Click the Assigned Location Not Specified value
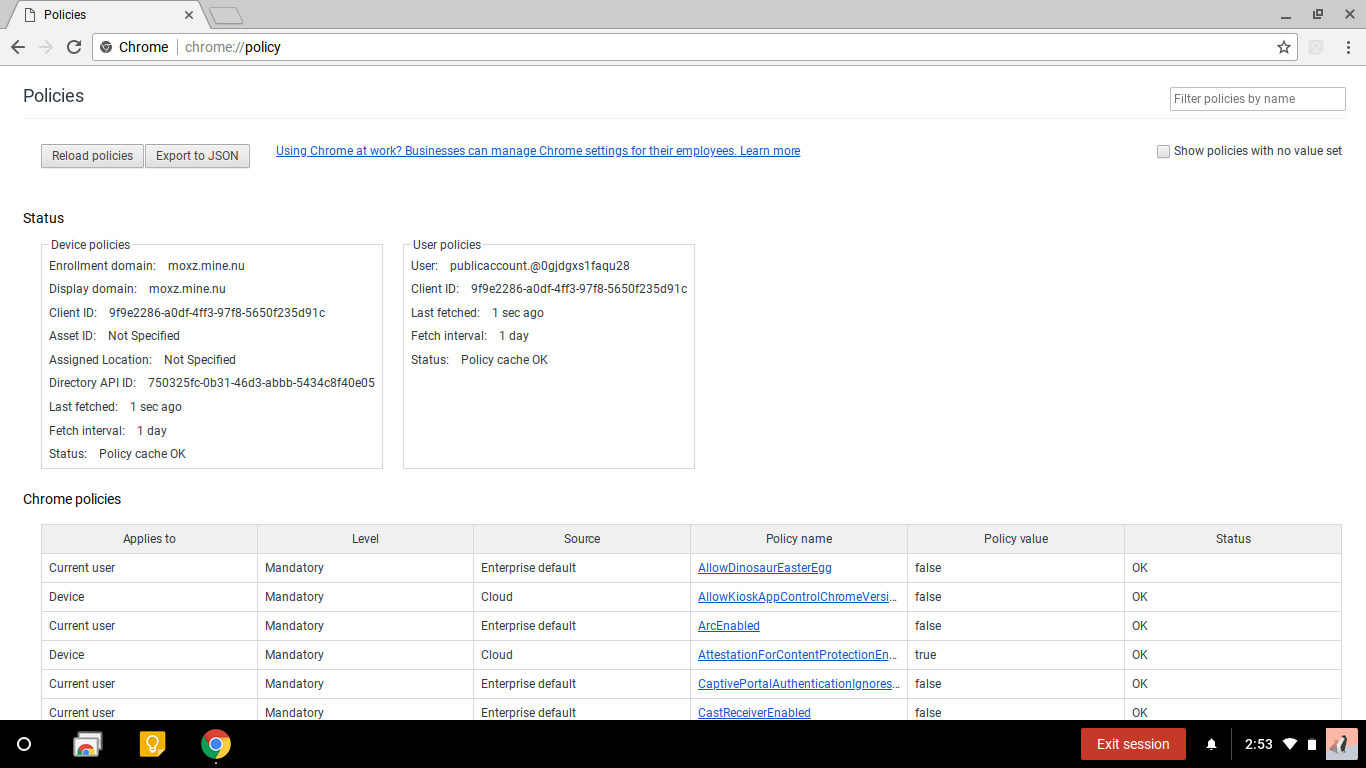Viewport: 1366px width, 768px height. click(200, 360)
